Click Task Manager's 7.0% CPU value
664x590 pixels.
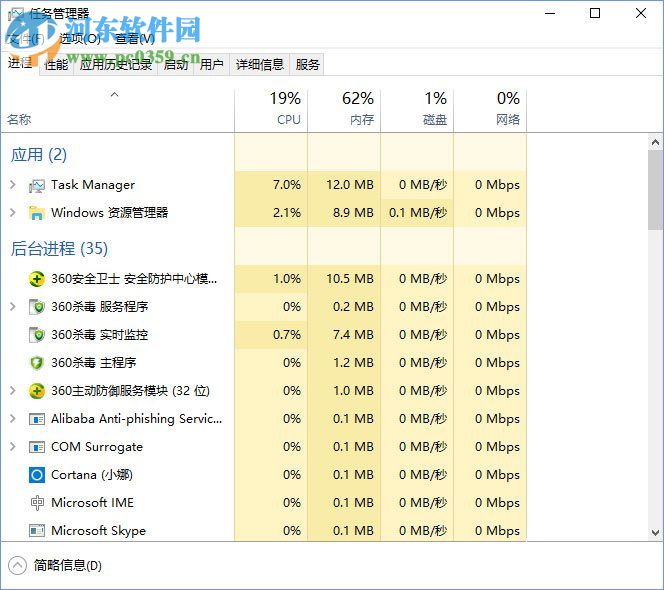coord(287,185)
